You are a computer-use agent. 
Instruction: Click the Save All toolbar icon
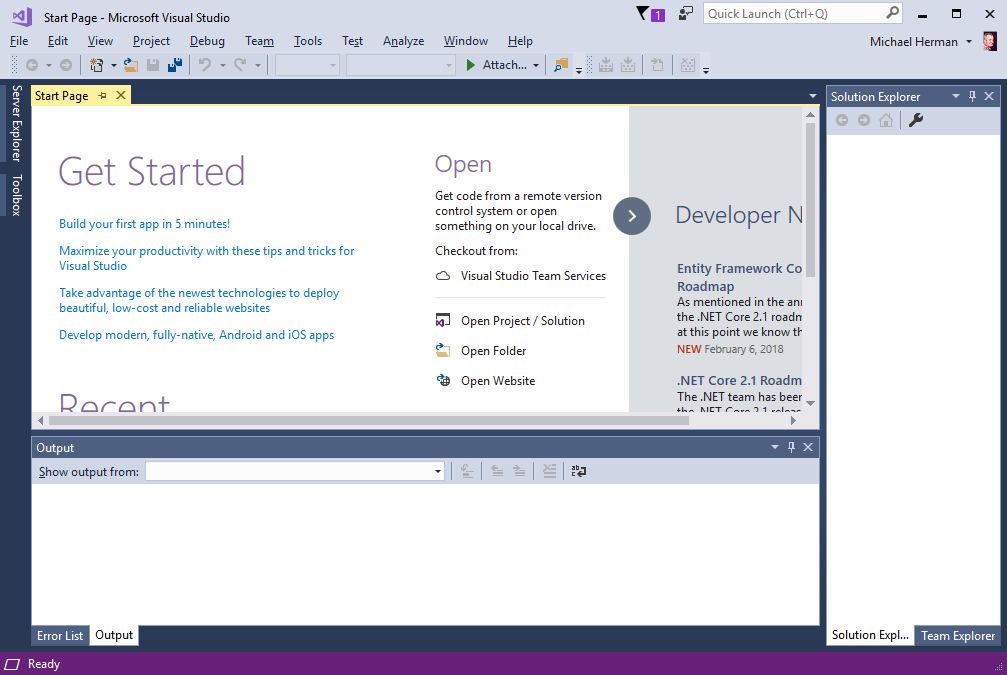(x=175, y=65)
